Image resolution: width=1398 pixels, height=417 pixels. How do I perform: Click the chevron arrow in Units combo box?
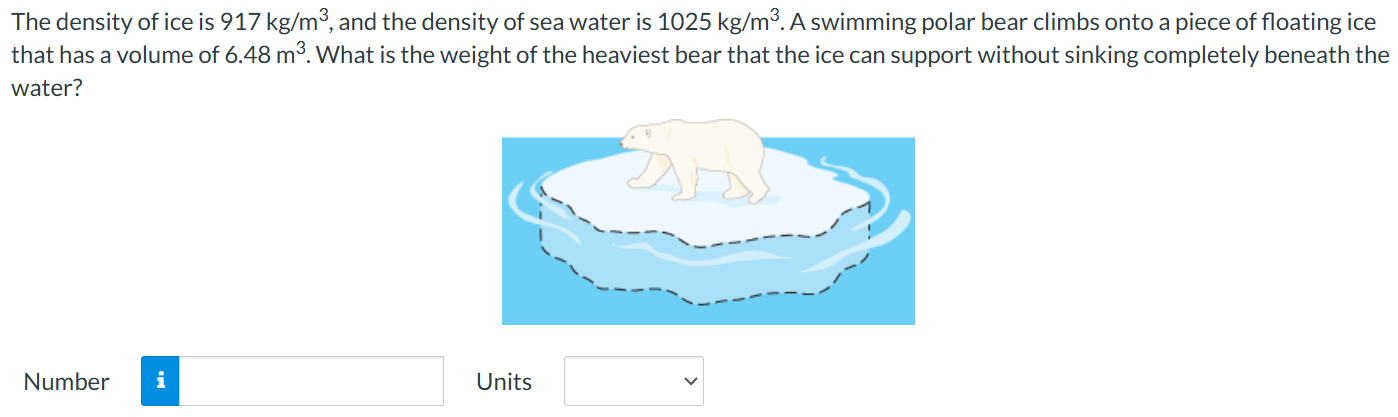pyautogui.click(x=688, y=381)
